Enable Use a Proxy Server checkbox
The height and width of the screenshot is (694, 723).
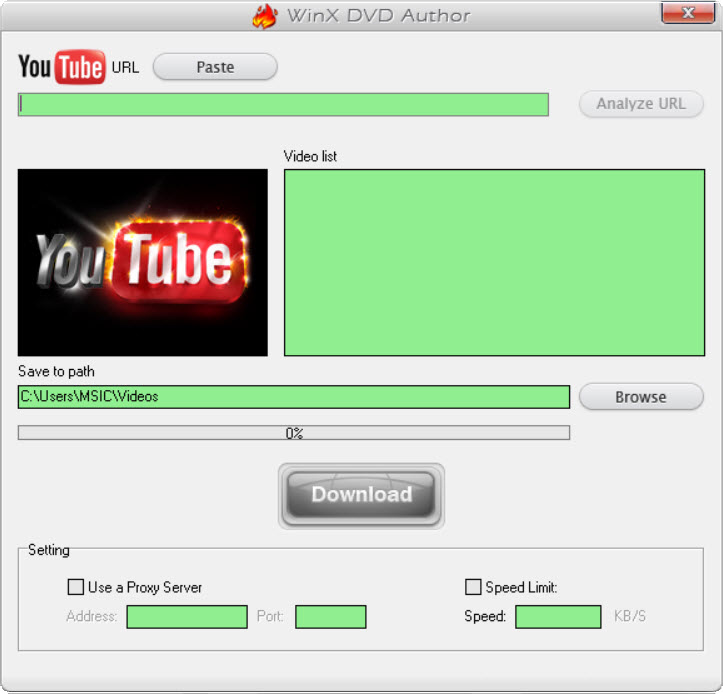tap(76, 587)
